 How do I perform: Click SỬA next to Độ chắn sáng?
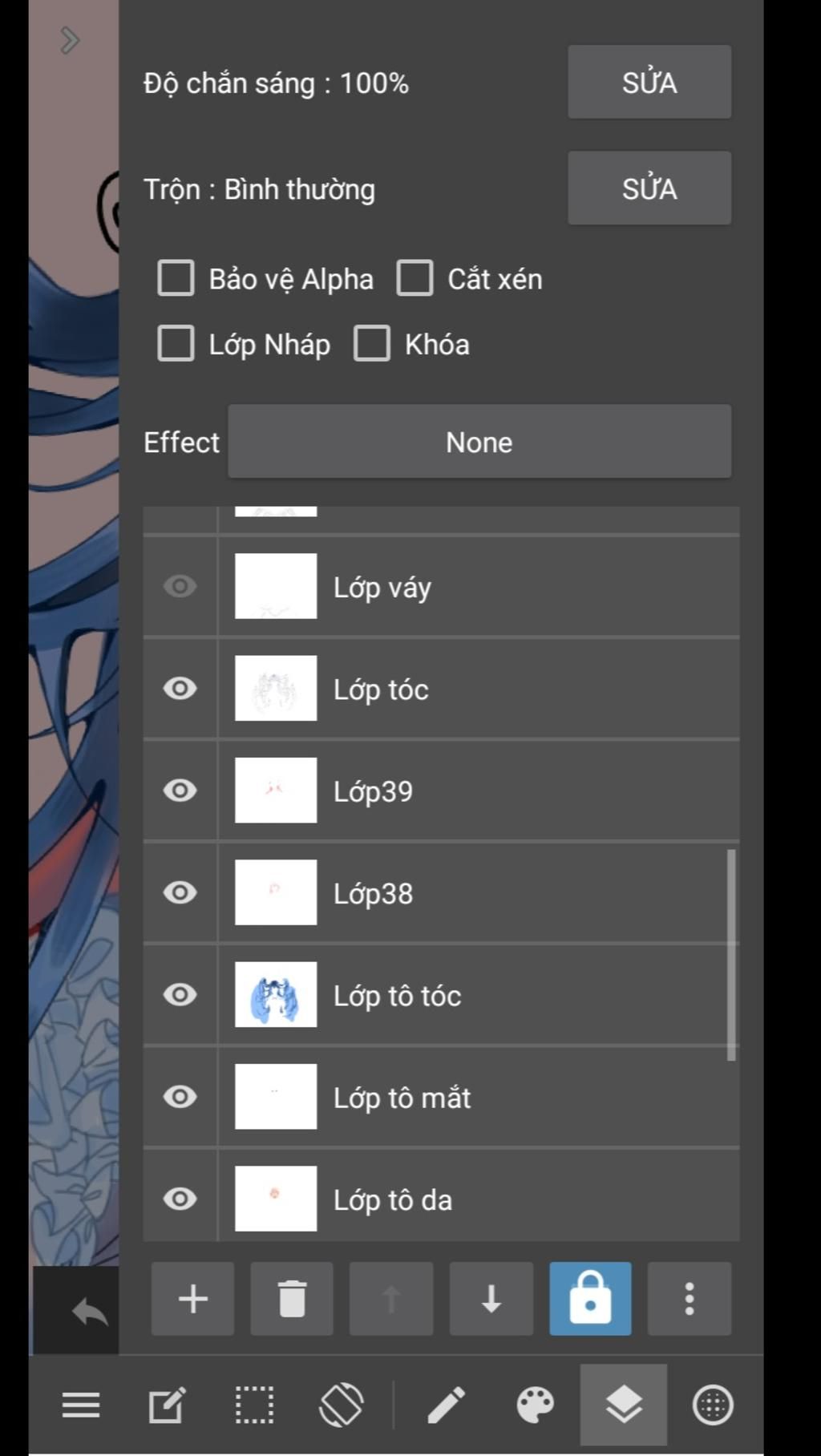pos(649,82)
